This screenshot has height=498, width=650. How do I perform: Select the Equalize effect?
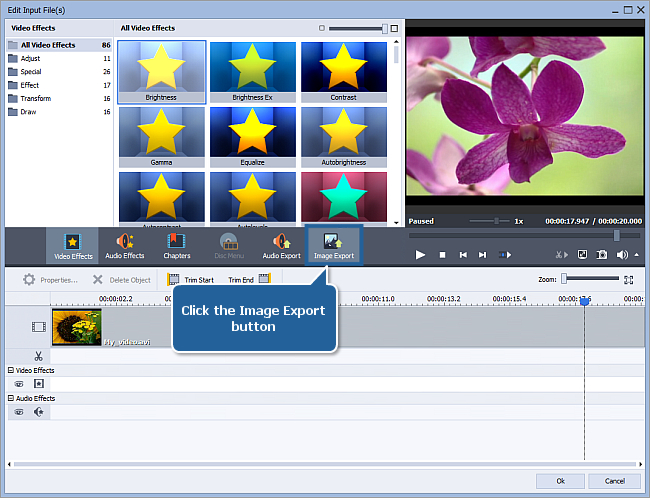click(x=252, y=137)
